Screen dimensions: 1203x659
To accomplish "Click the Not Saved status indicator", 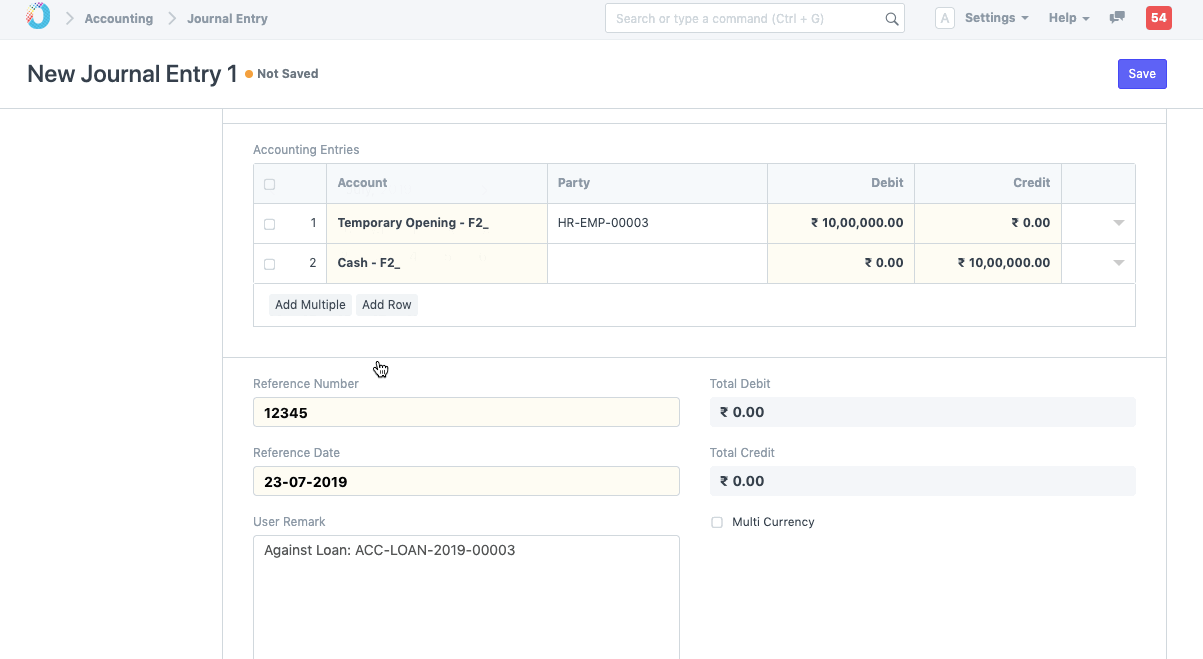I will (x=282, y=74).
